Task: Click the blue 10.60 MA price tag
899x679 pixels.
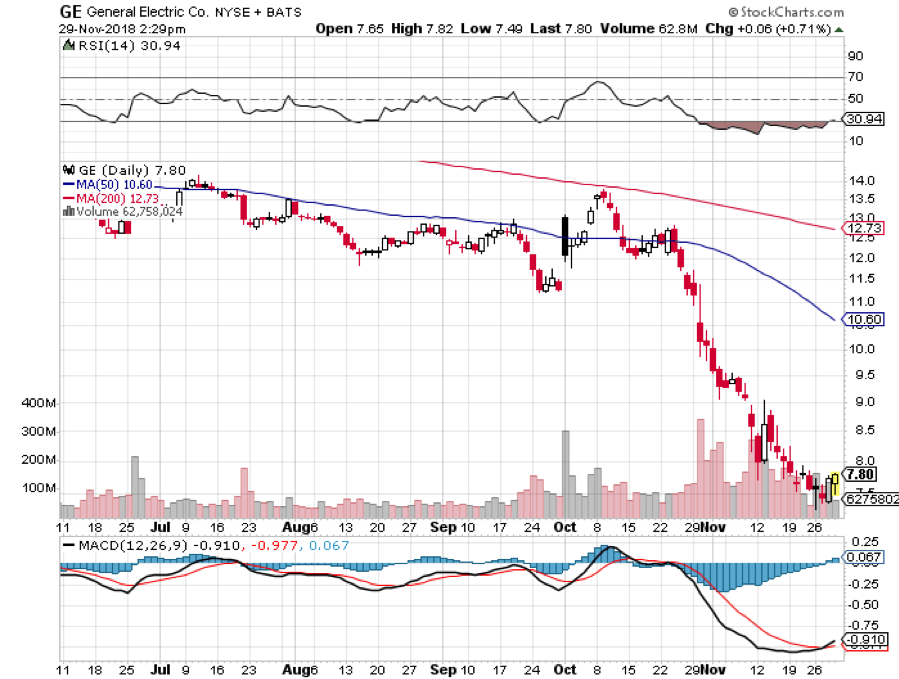Action: click(x=862, y=320)
